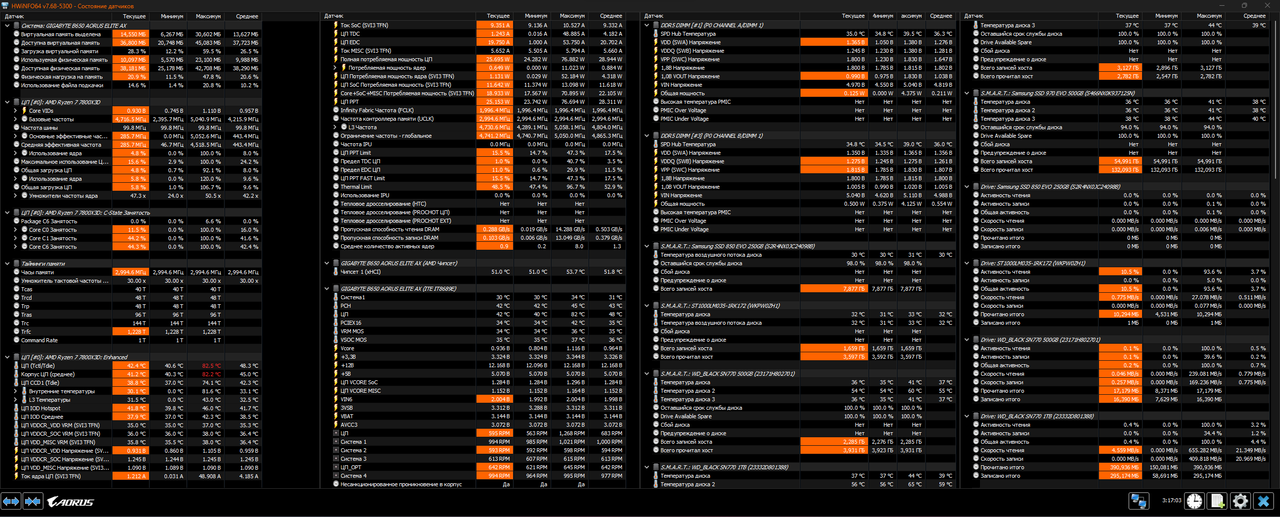1280x517 pixels.
Task: Select the Частота шины row
Action: pyautogui.click(x=132, y=127)
